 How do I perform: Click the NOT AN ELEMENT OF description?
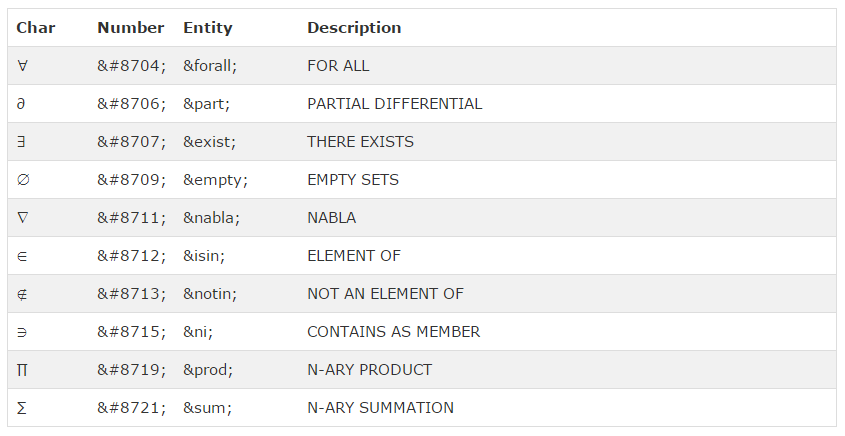(x=385, y=294)
